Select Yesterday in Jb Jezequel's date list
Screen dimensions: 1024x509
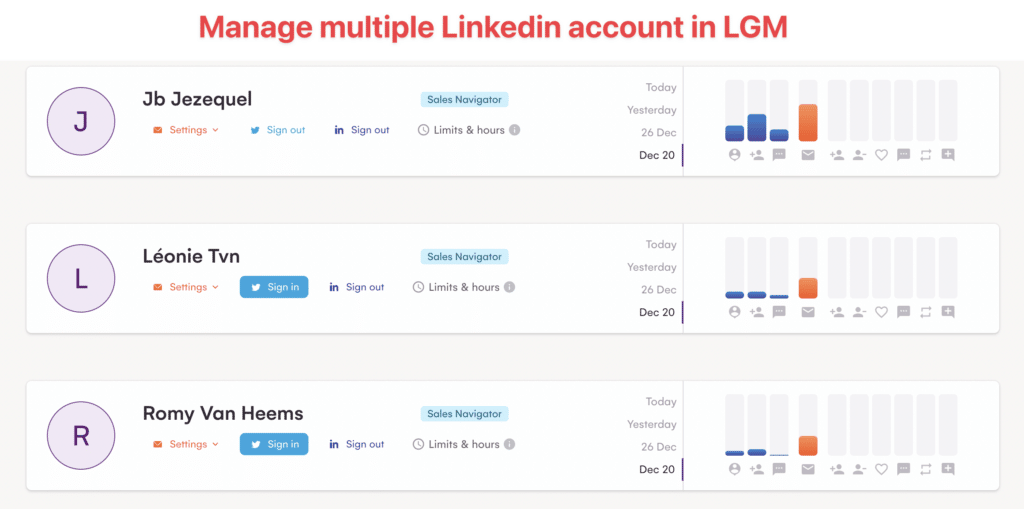[652, 110]
